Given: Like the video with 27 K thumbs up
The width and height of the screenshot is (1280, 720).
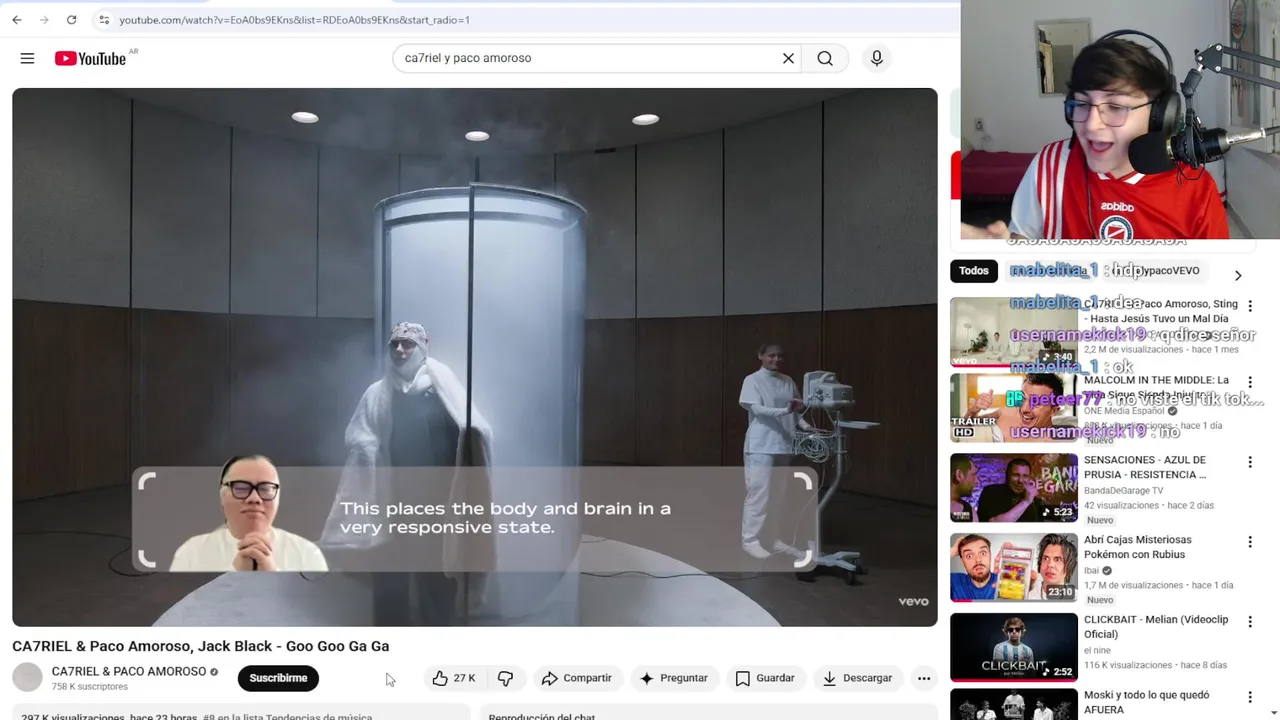Looking at the screenshot, I should [x=454, y=678].
